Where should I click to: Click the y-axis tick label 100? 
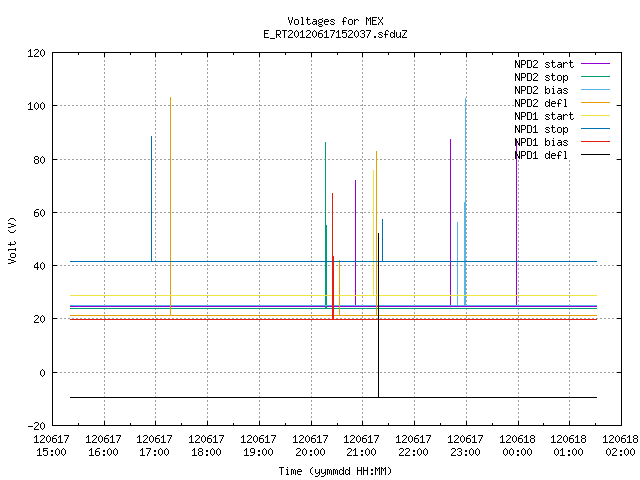(36, 106)
